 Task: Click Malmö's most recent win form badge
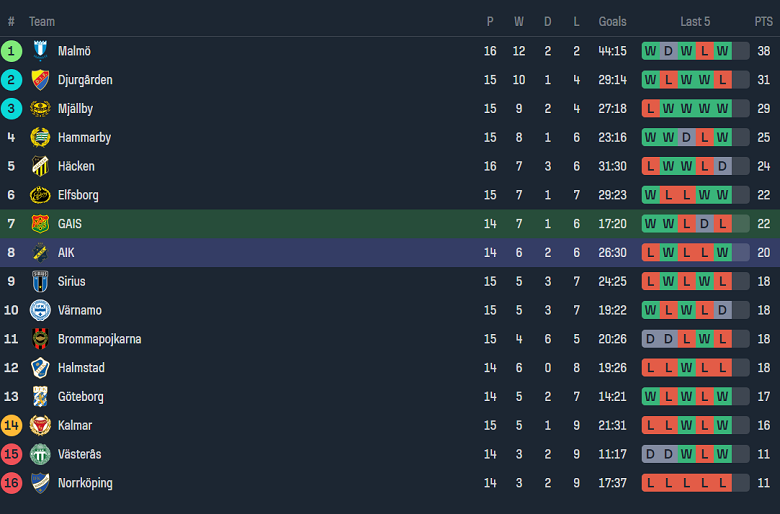point(723,51)
